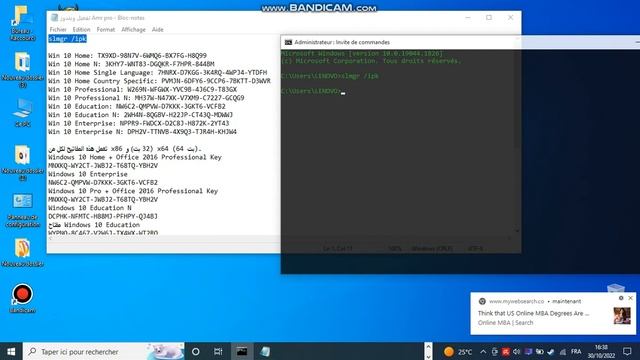Open the clock showing 30/10/2022
Image resolution: width=640 pixels, height=360 pixels.
coord(601,351)
